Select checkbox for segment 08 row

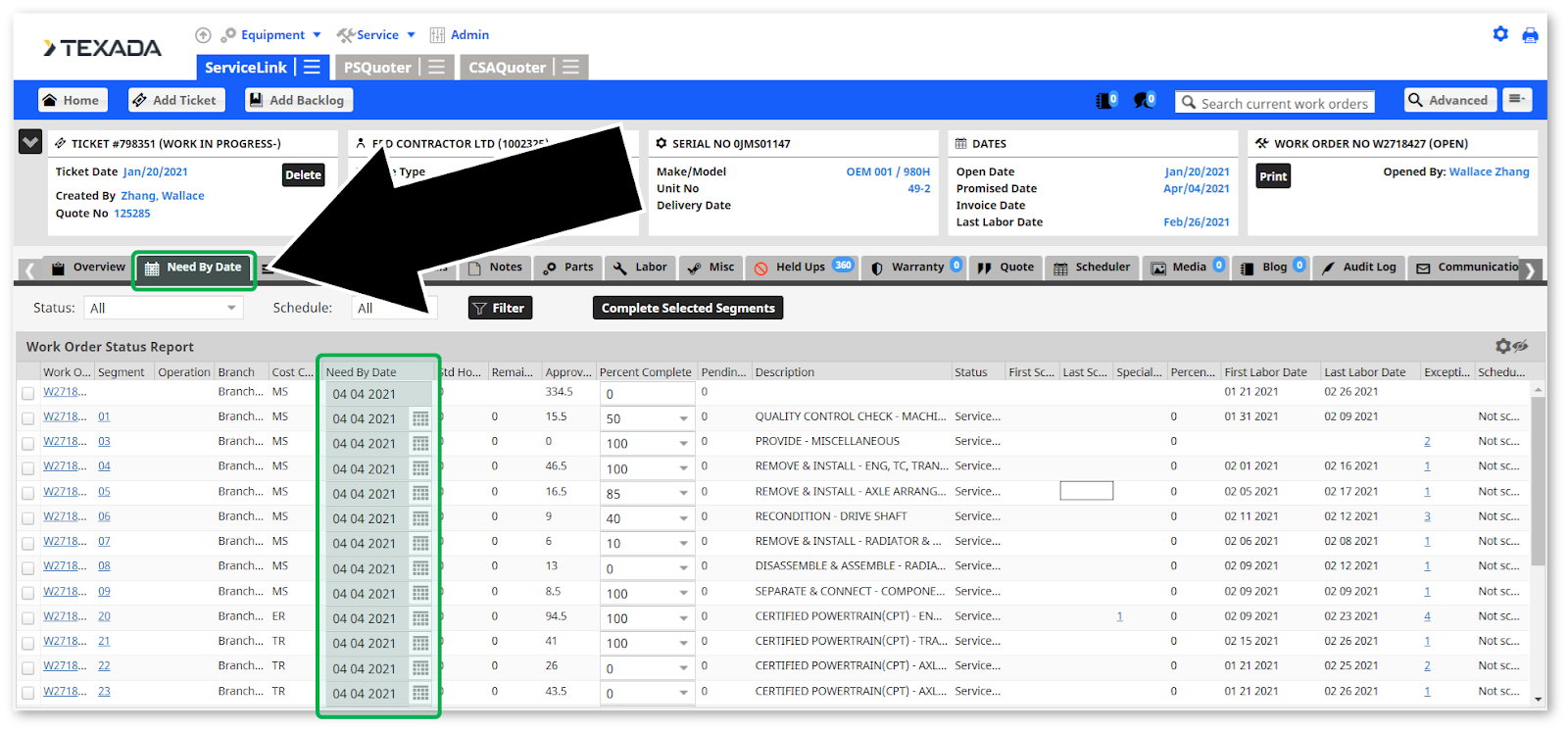coord(27,568)
